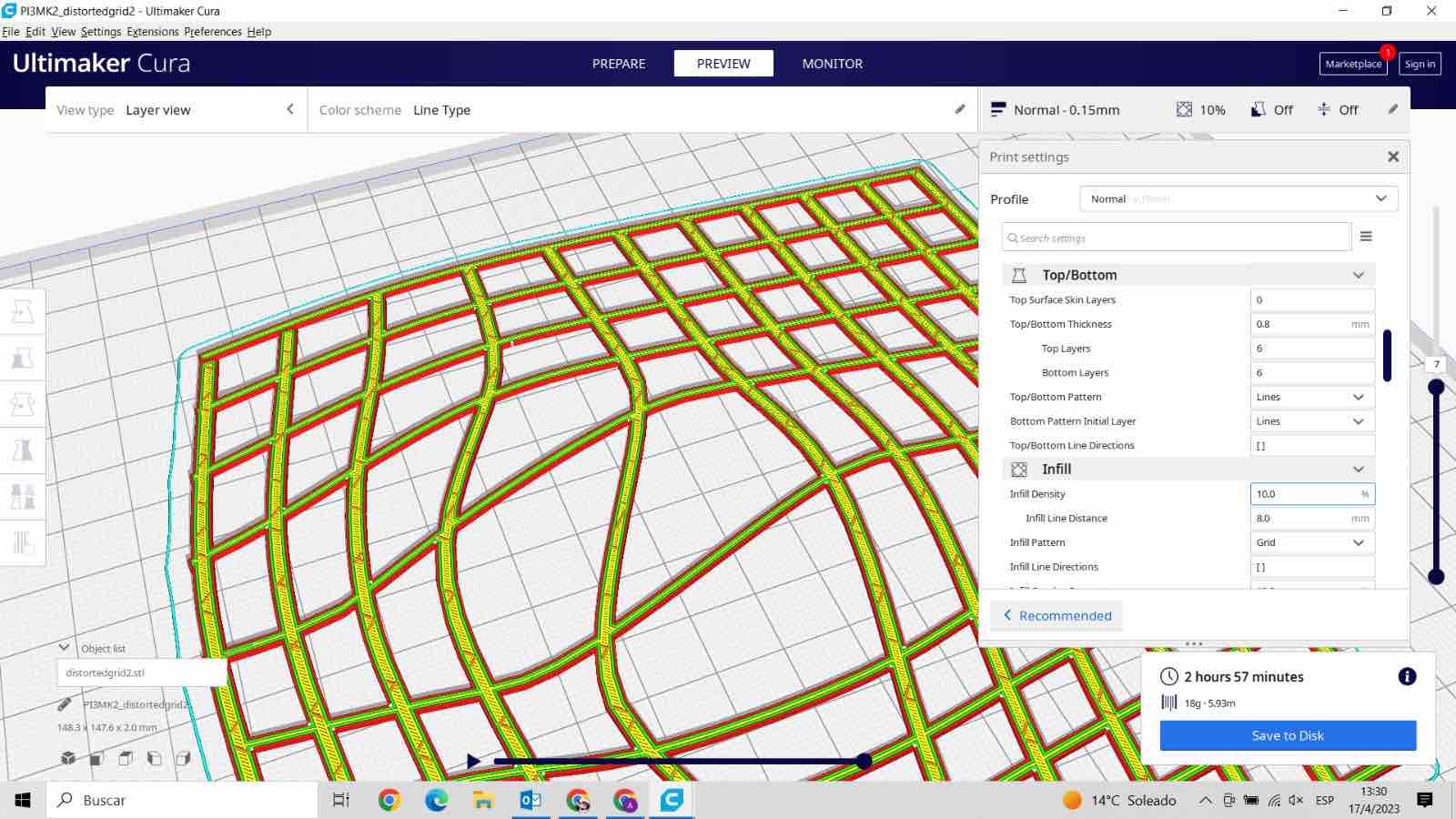Switch back to Recommended settings
Viewport: 1456px width, 819px height.
1057,615
